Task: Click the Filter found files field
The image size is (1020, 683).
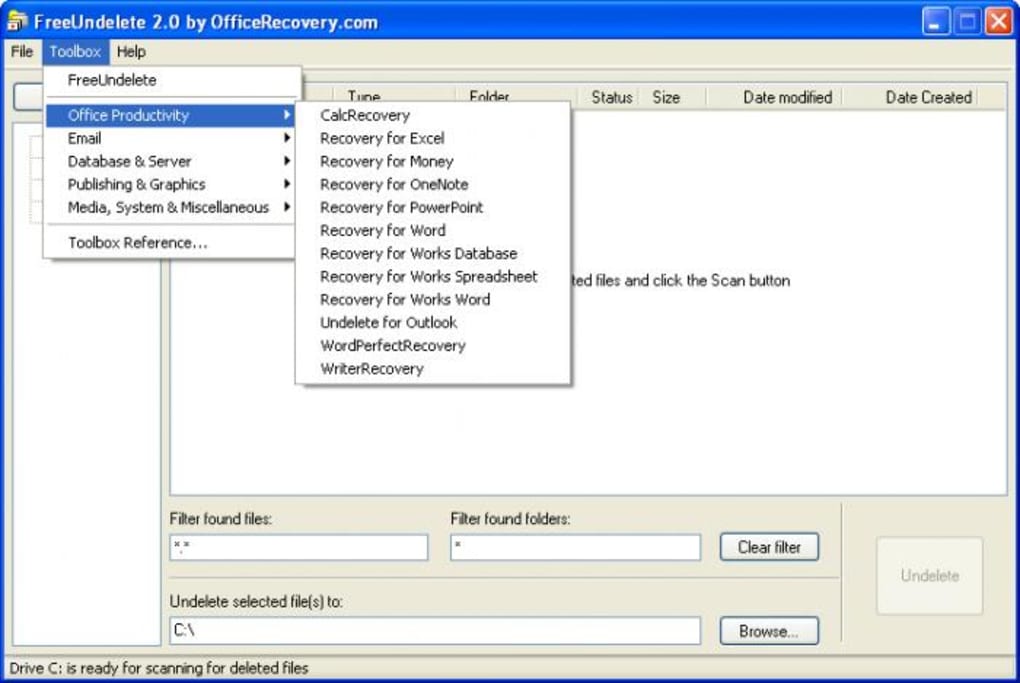Action: pyautogui.click(x=298, y=547)
